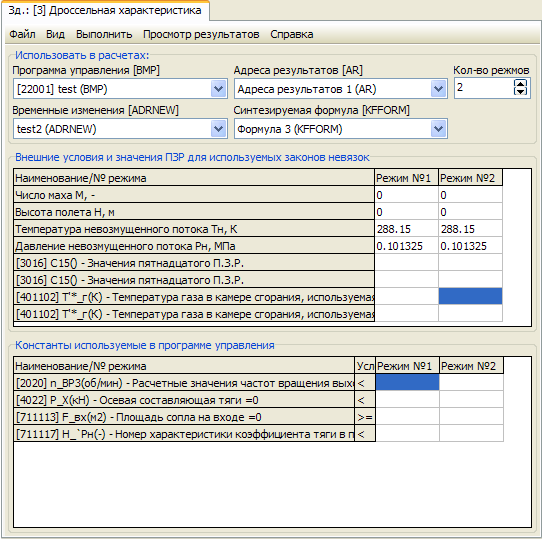Open the Вид menu

(x=55, y=34)
